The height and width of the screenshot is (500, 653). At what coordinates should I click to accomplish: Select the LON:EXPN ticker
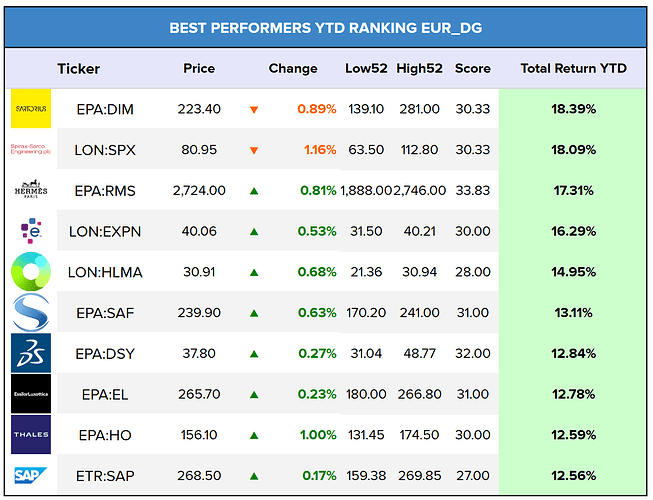105,231
